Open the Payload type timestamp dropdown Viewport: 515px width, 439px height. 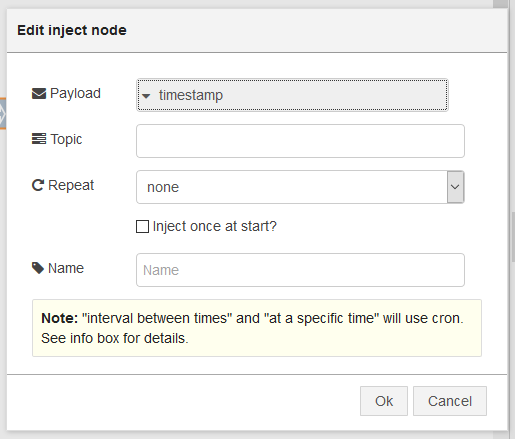(x=292, y=95)
